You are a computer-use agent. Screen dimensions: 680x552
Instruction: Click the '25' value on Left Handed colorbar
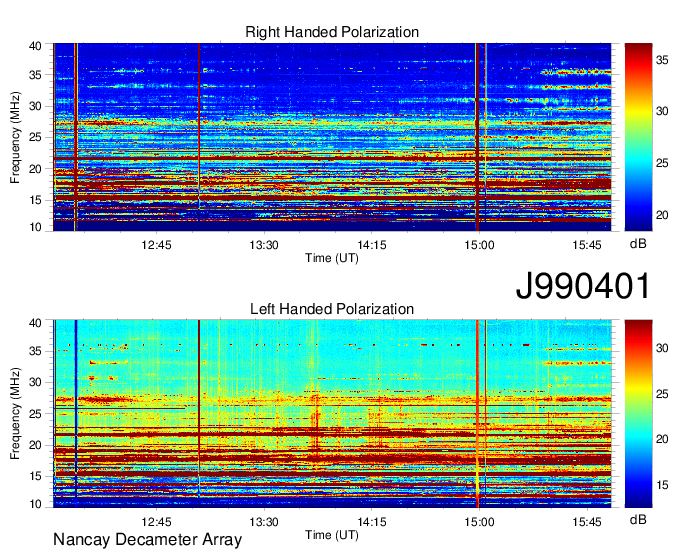tap(662, 394)
